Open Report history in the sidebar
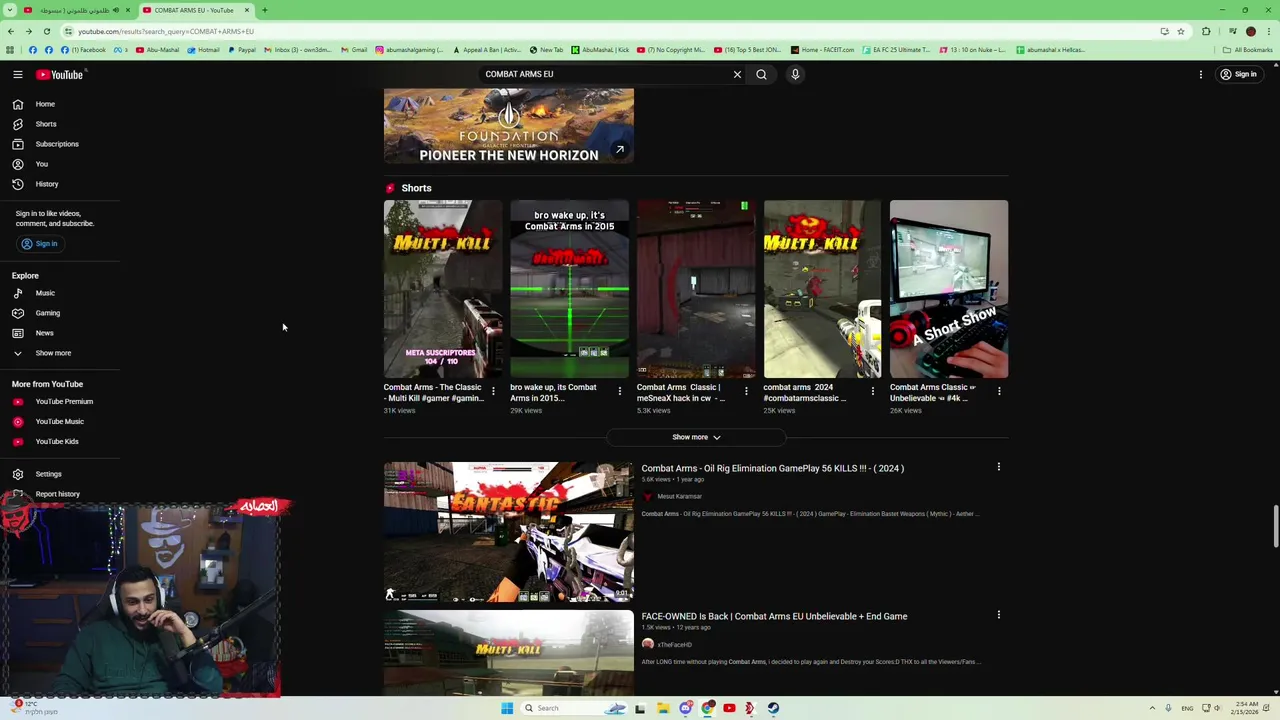Screen dimensions: 1280x720 click(x=57, y=494)
